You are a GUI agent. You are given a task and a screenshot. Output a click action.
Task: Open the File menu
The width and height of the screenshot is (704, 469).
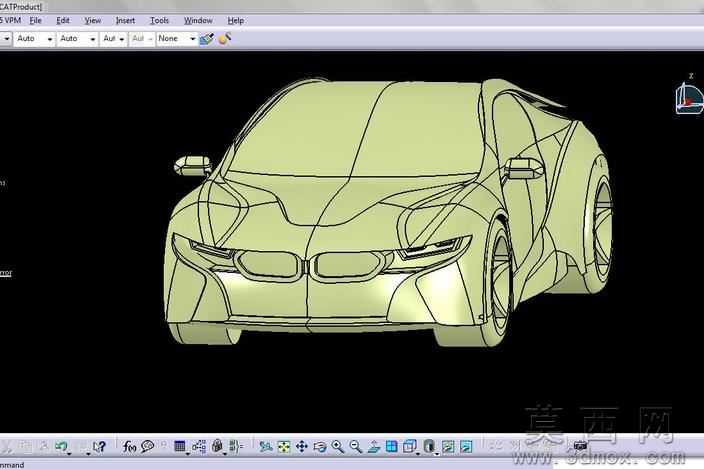35,21
